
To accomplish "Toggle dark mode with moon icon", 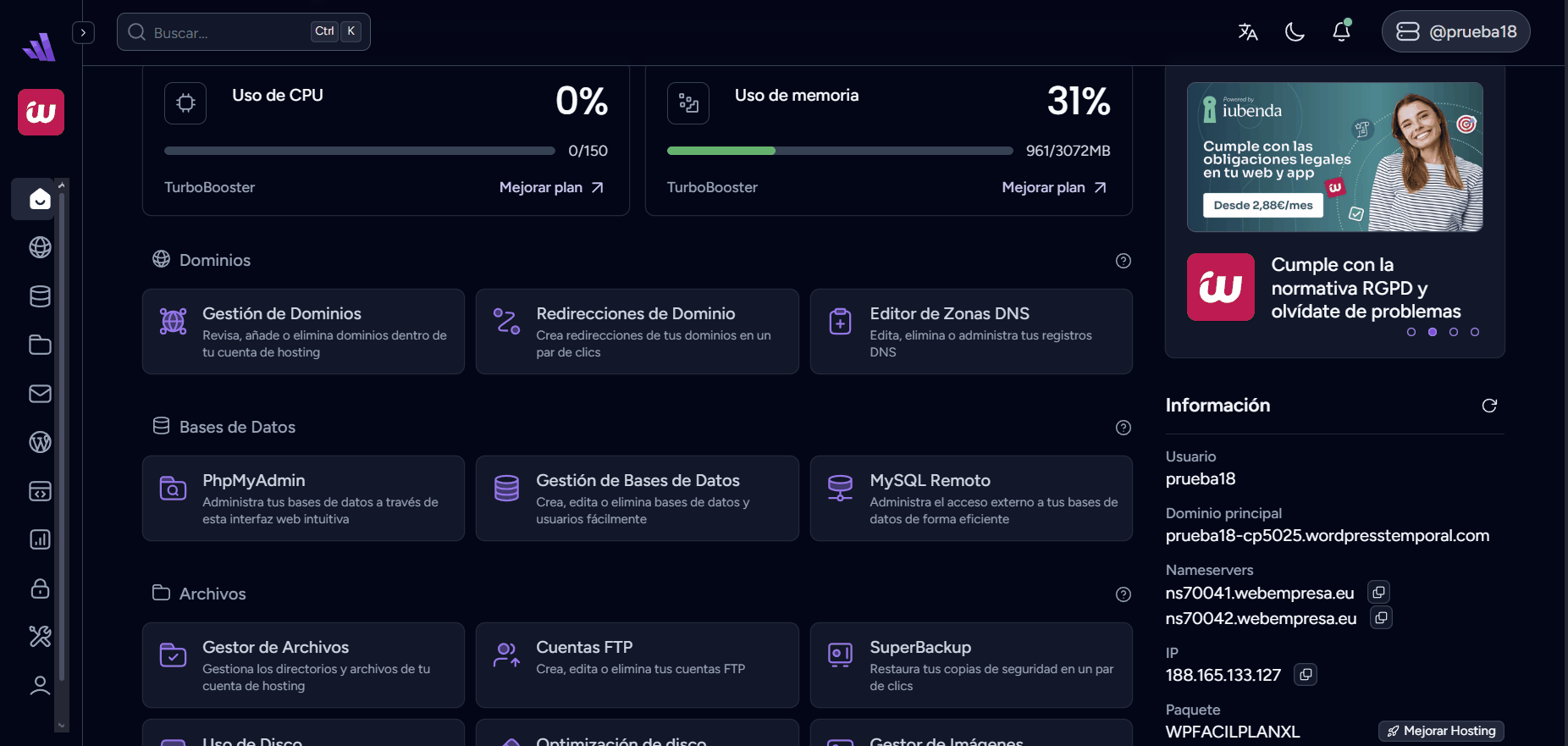I will [1295, 32].
